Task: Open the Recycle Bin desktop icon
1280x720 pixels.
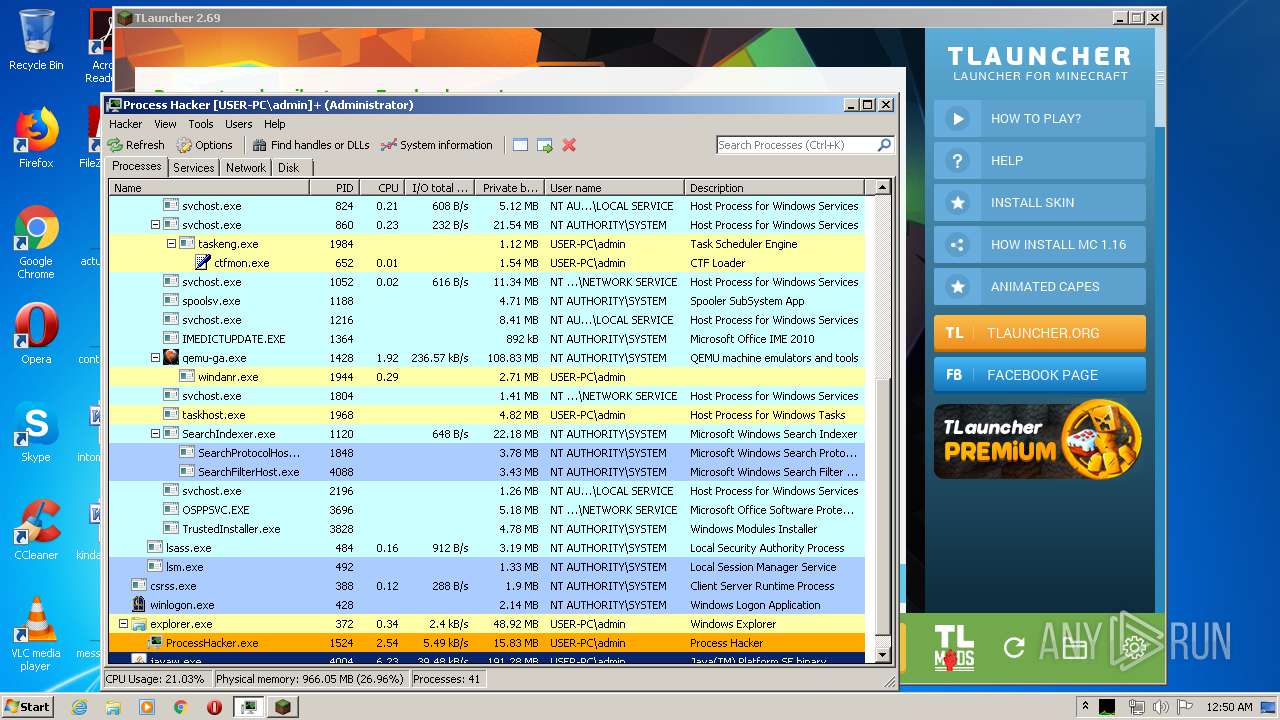Action: (36, 40)
